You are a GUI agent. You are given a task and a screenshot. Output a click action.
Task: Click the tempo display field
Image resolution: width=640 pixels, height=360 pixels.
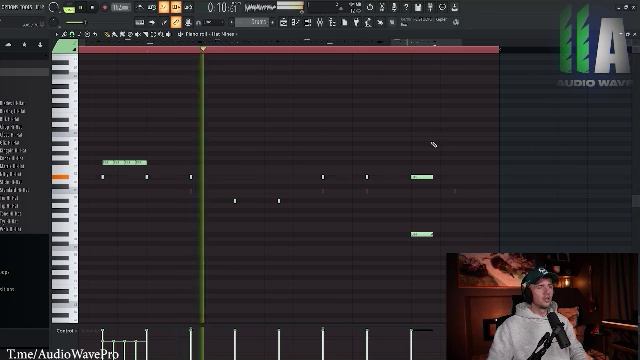click(x=120, y=7)
